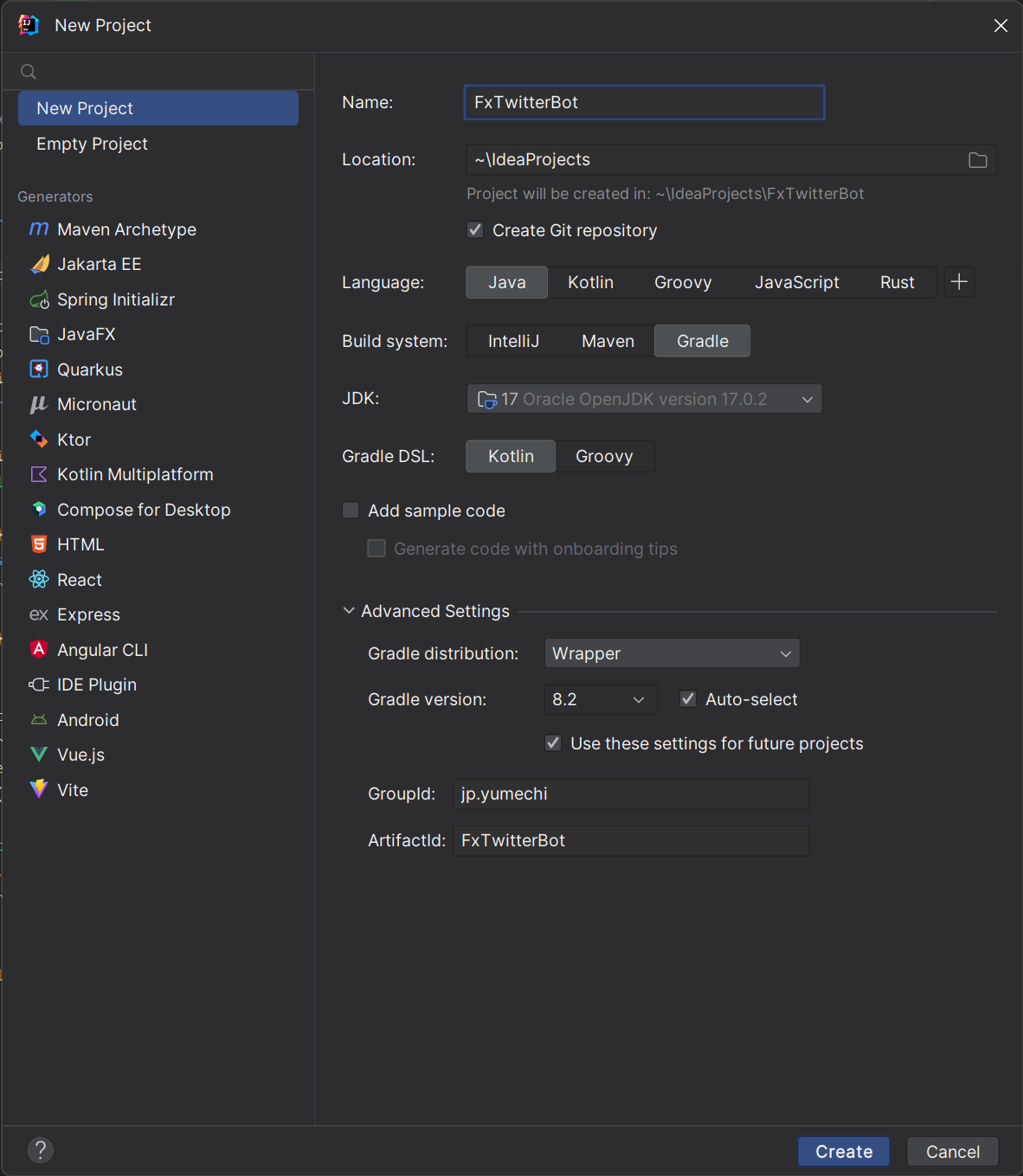
Task: Cancel the new project dialog
Action: 952,1151
